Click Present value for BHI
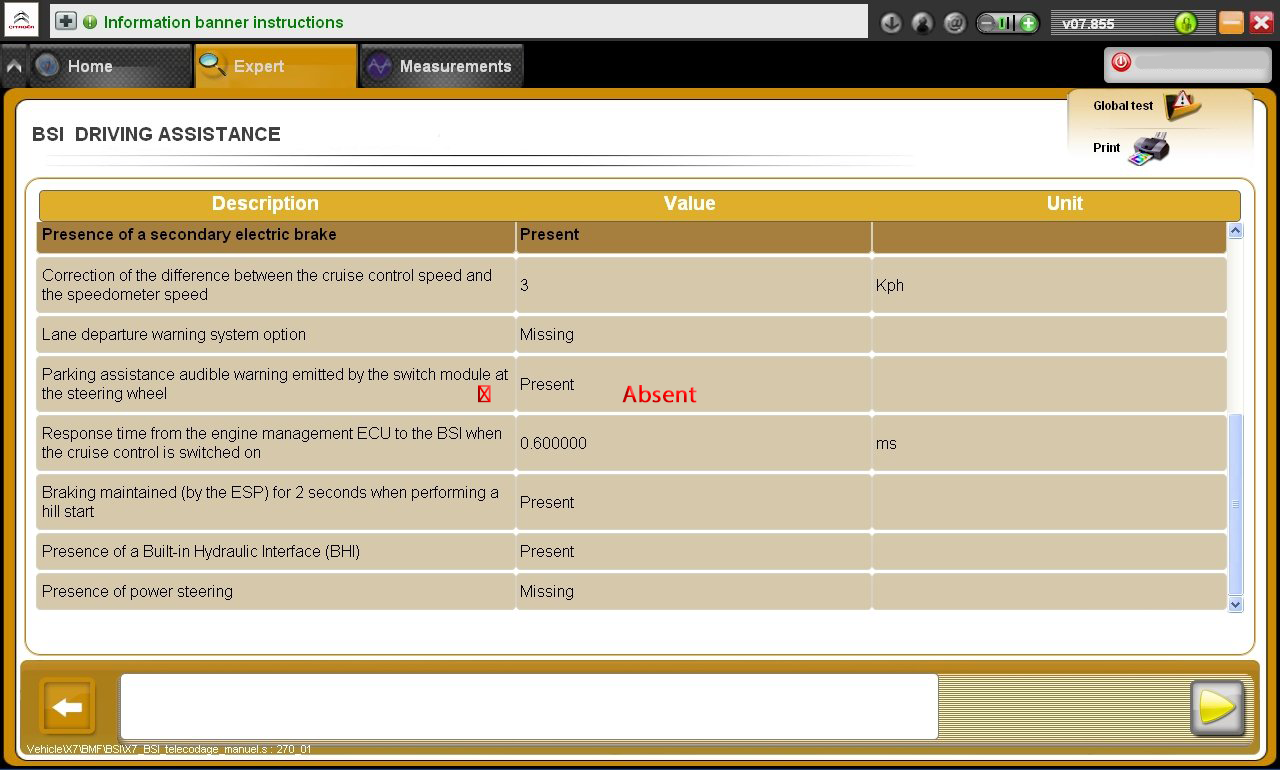The image size is (1280, 770). (547, 552)
